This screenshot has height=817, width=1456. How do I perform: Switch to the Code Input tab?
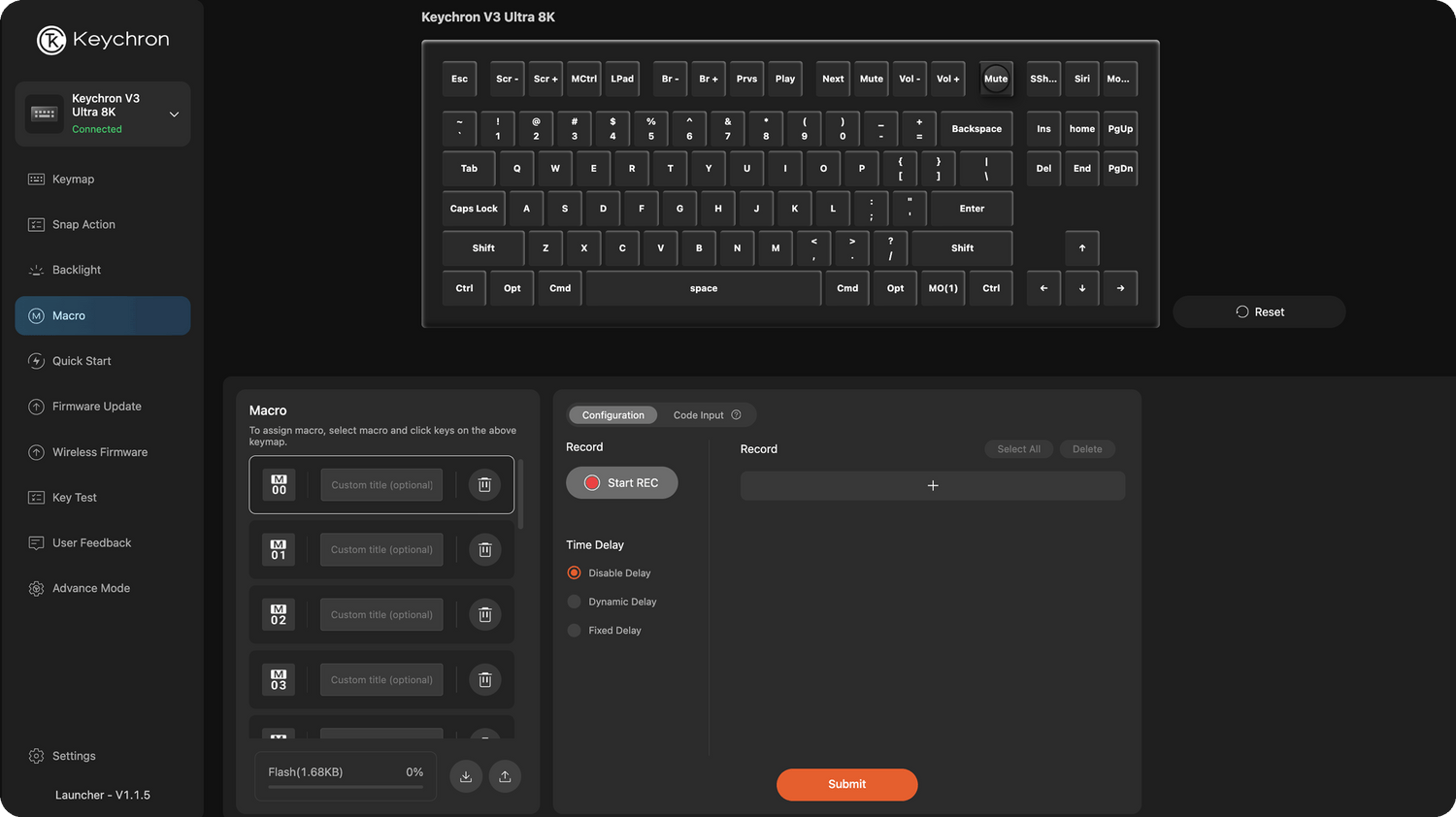[x=699, y=415]
